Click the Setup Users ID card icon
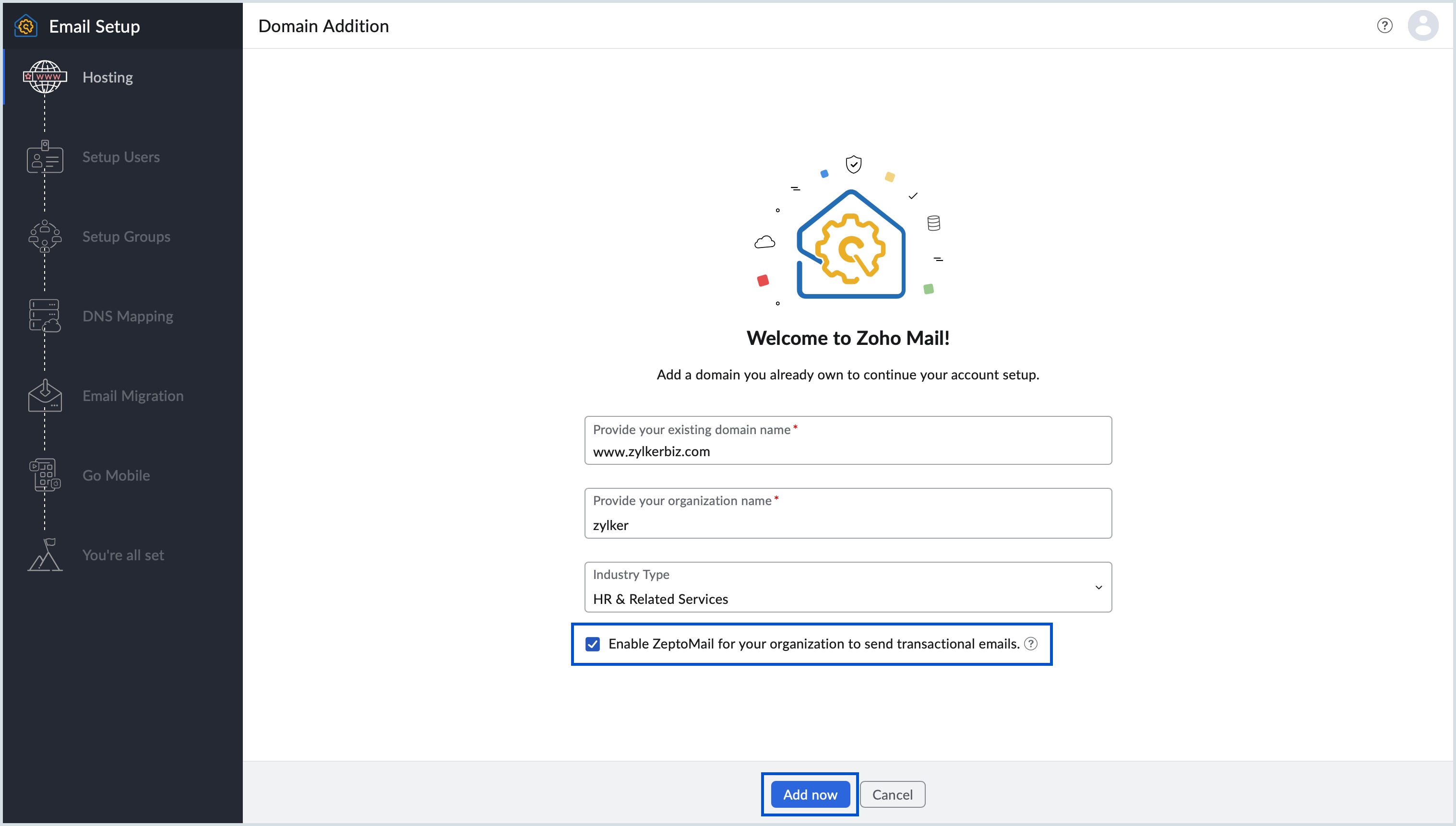Screen dimensions: 1456x826 45,156
